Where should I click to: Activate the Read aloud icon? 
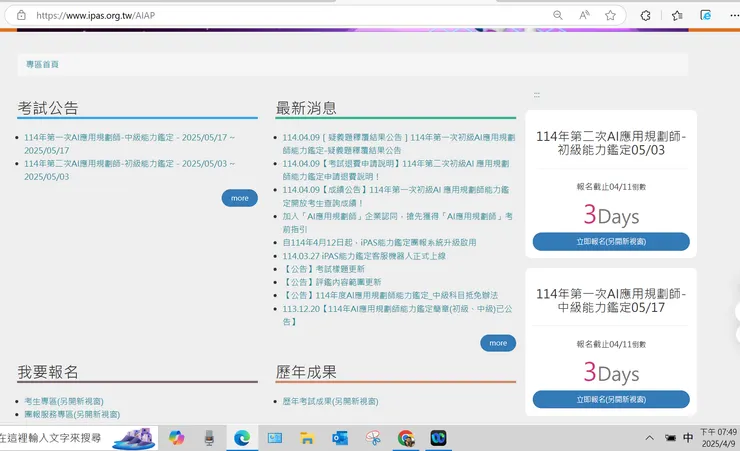(x=584, y=15)
